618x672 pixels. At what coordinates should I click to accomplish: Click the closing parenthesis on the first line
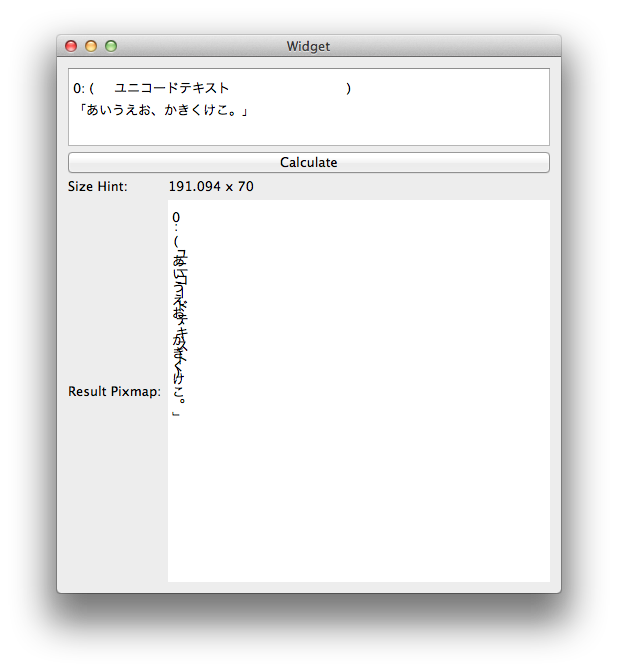click(348, 88)
